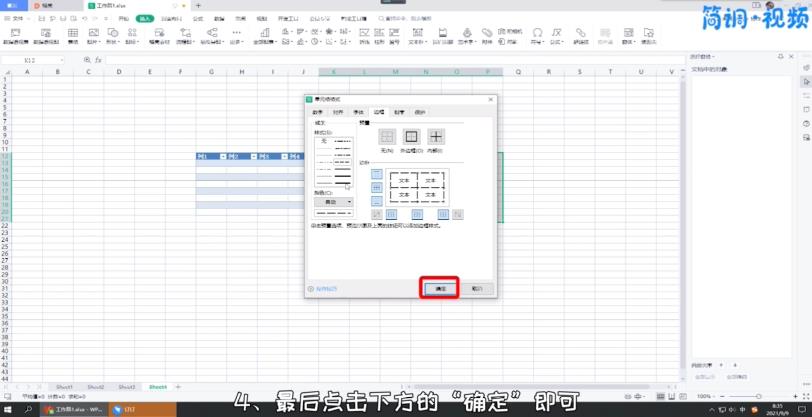Switch to the 边框 (Border) dialog tab
Screen dimensions: 812x417
378,112
